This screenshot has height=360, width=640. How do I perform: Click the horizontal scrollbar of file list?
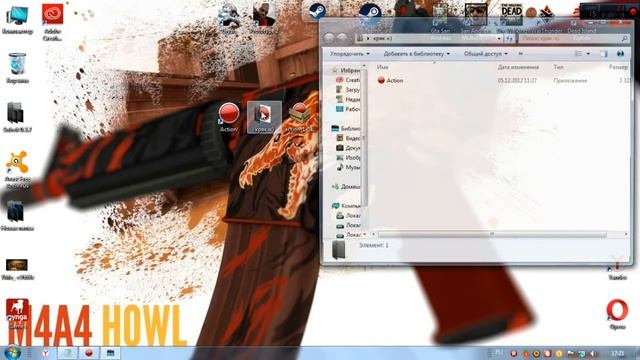click(x=492, y=234)
